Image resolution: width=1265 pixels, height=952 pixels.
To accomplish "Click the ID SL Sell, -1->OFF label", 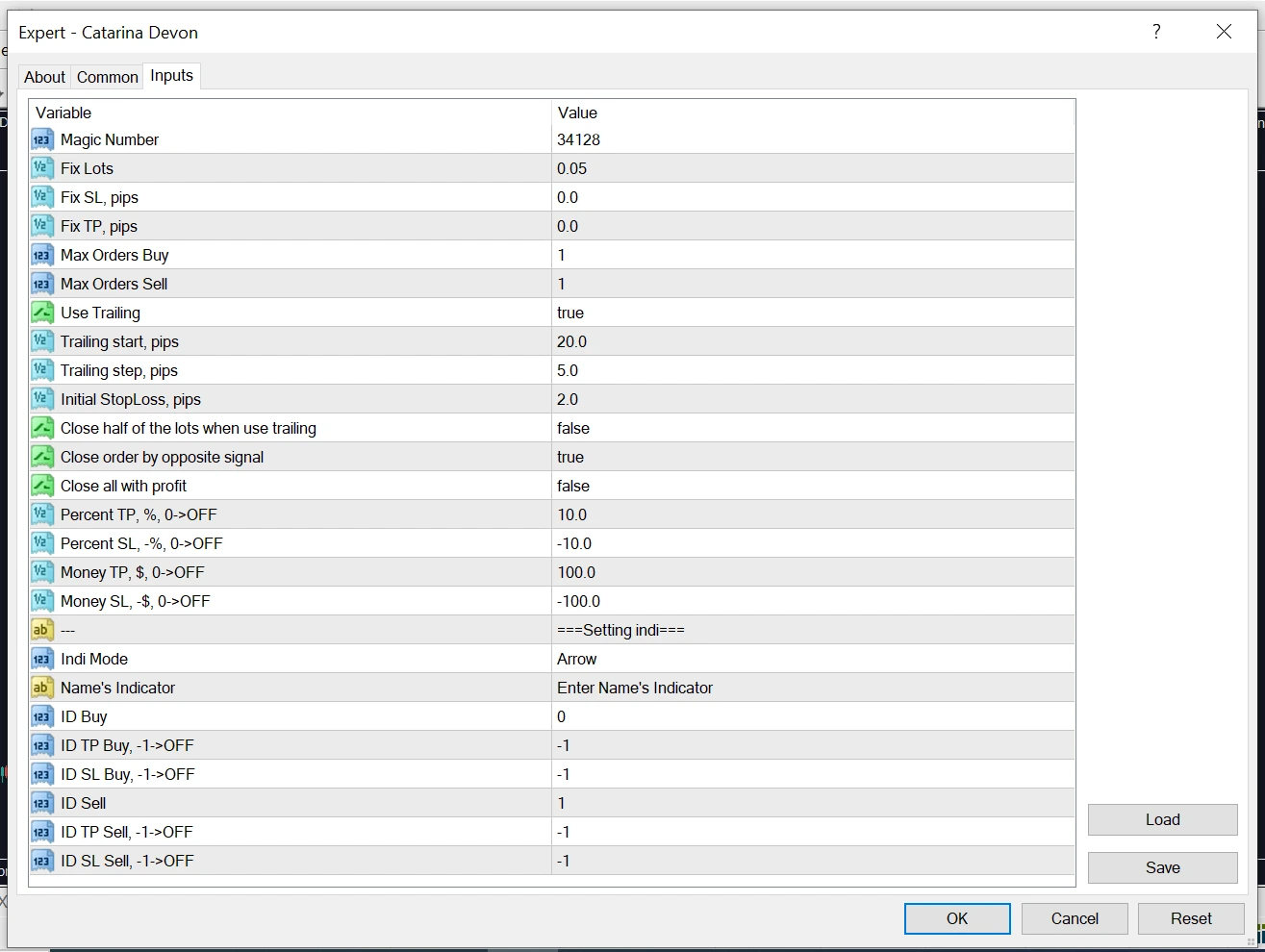I will click(x=127, y=861).
